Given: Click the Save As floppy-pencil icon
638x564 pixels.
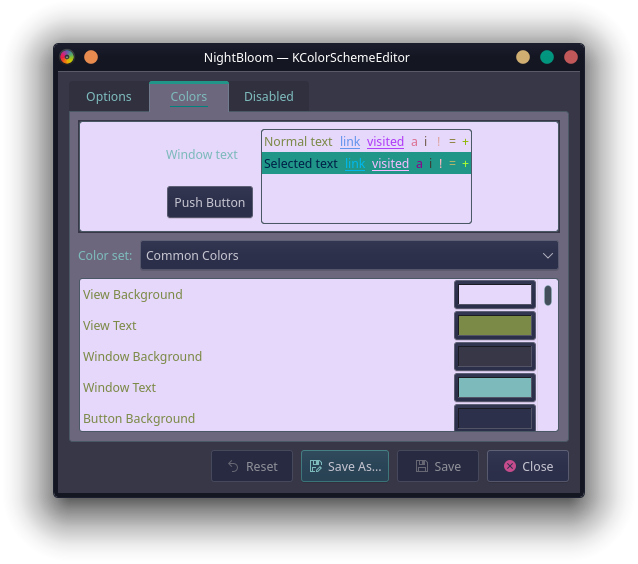Looking at the screenshot, I should coord(316,466).
